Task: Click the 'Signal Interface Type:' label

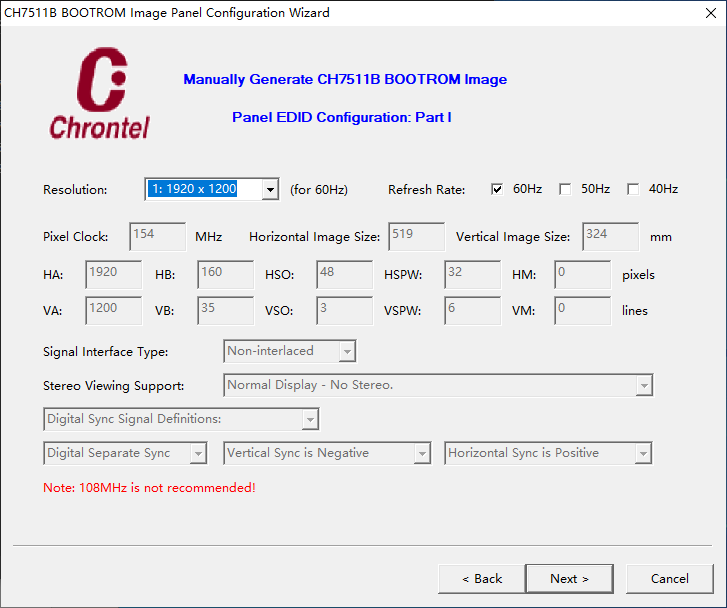Action: [x=106, y=352]
